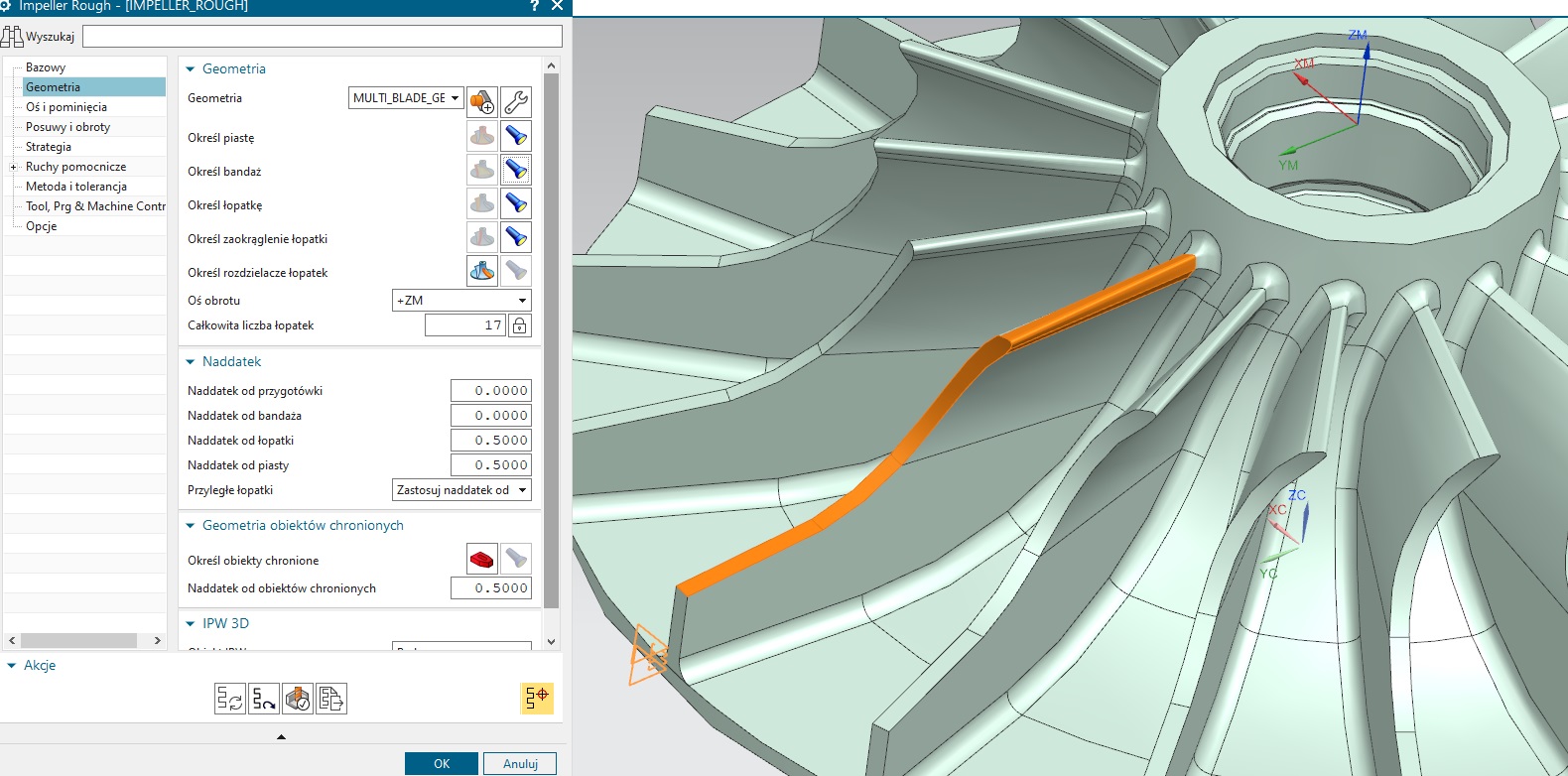Click the select blade icon for Określ łopatkę
1568x776 pixels.
tap(482, 203)
